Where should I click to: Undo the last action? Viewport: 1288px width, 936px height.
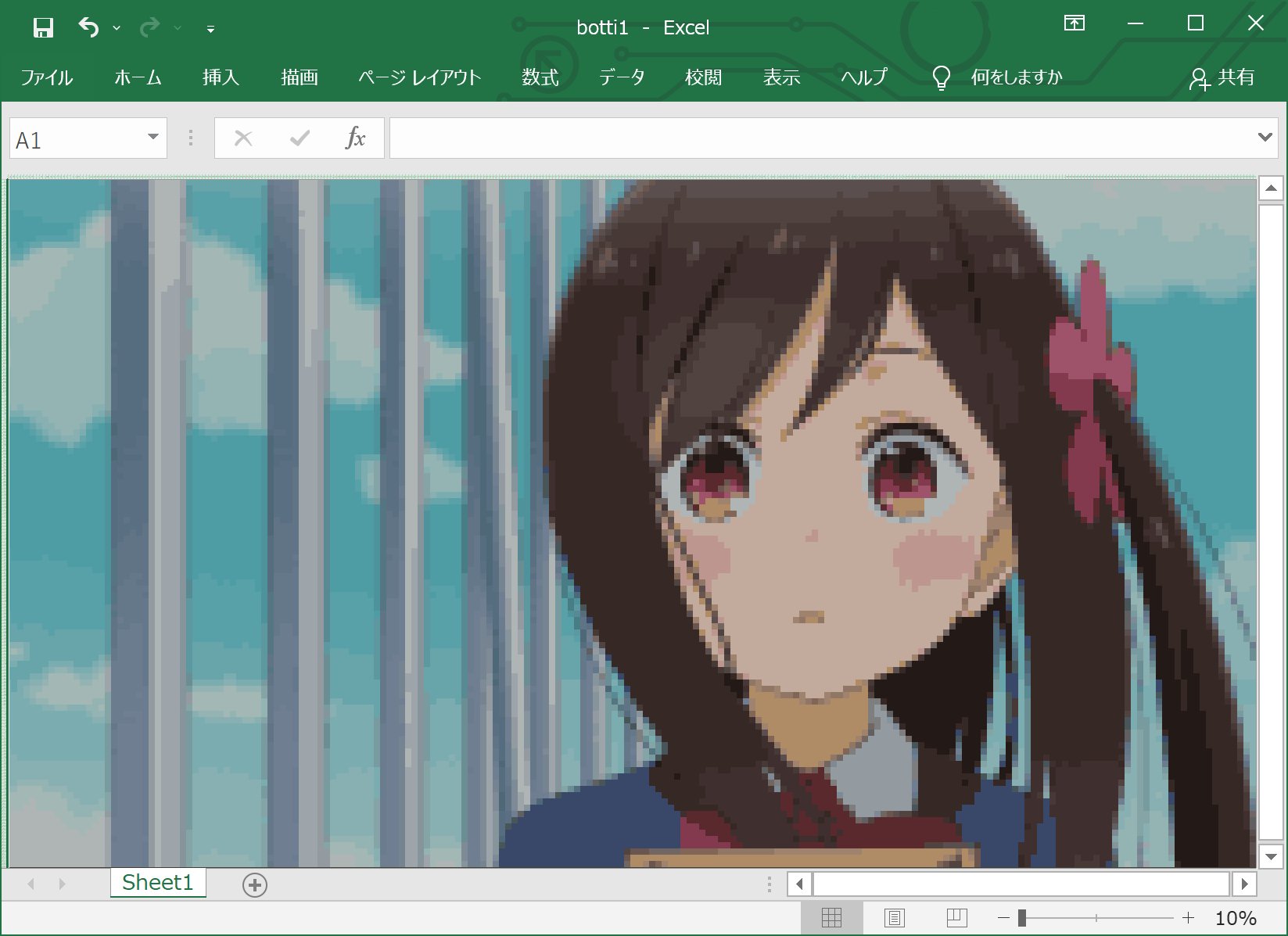click(x=88, y=28)
